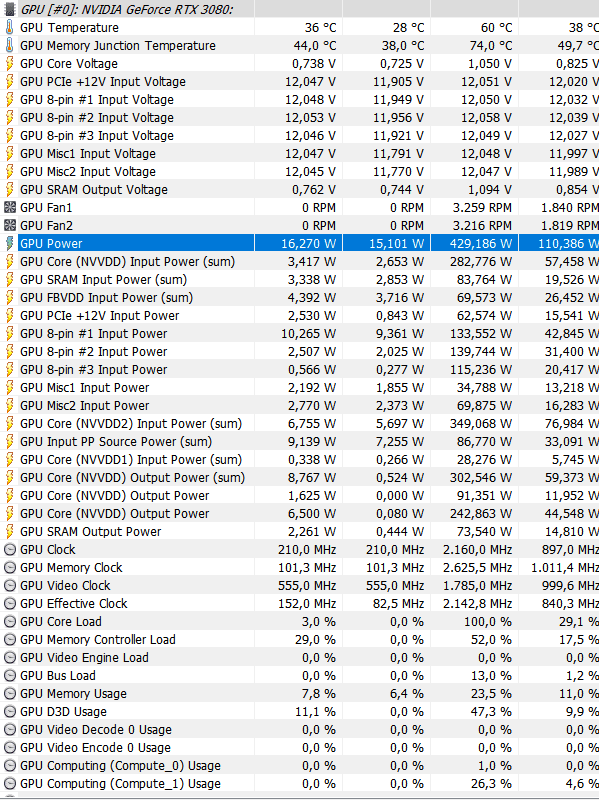The height and width of the screenshot is (800, 599).
Task: Click the 26,3 % Compute_1 Usage value
Action: click(x=491, y=784)
